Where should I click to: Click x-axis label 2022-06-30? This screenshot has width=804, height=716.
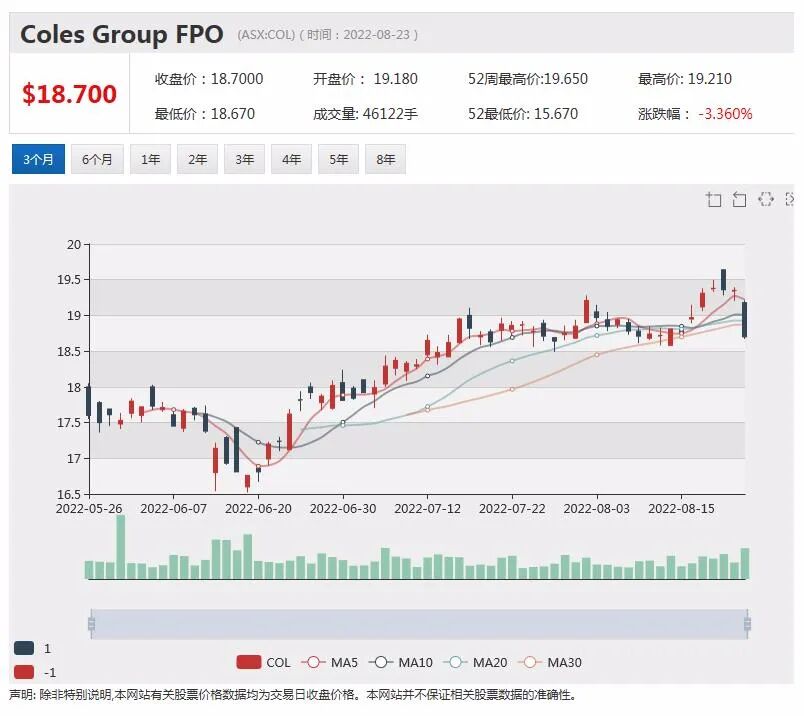(x=343, y=508)
